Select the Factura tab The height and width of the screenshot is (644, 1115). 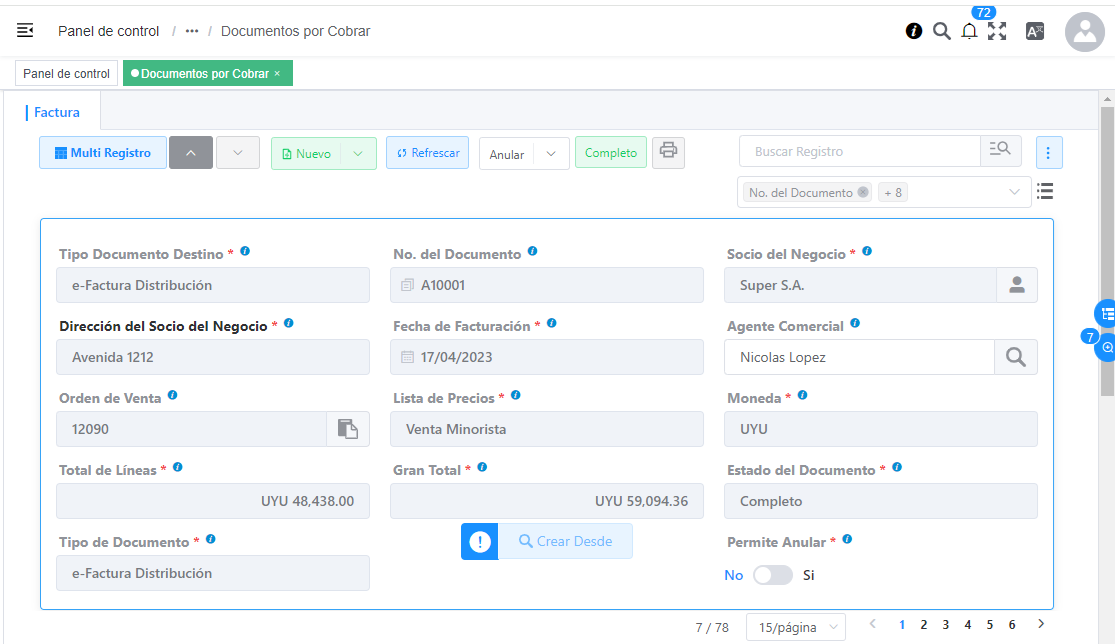[x=57, y=112]
